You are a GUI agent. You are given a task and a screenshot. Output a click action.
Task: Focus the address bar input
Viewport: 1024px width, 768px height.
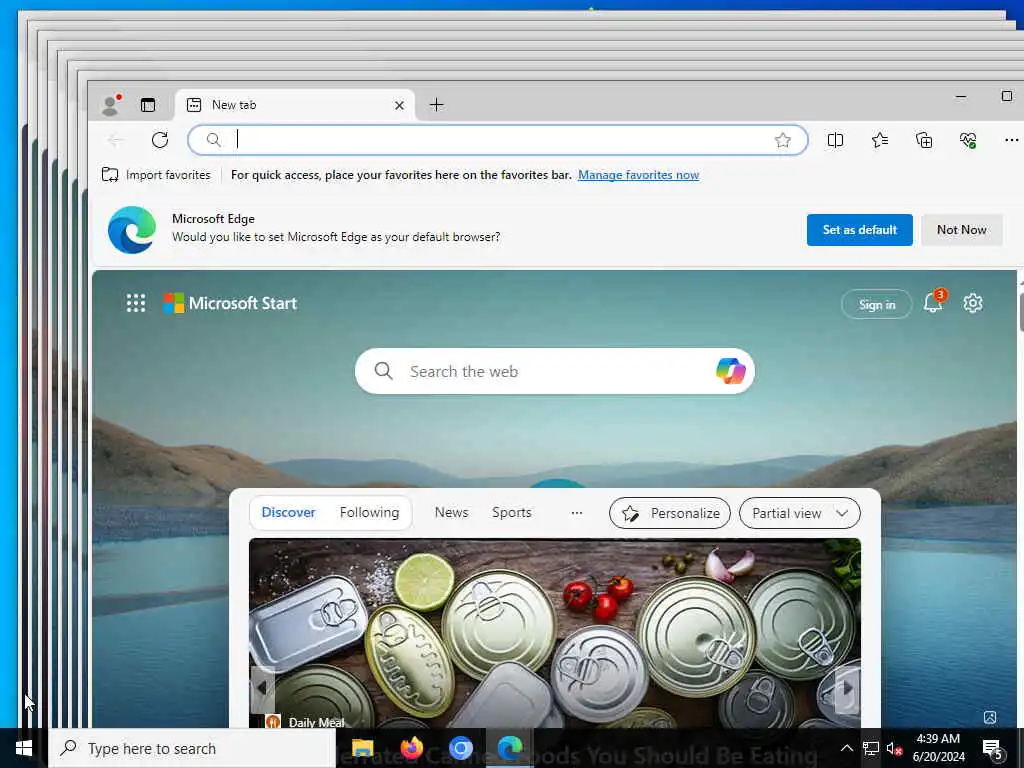[x=498, y=140]
